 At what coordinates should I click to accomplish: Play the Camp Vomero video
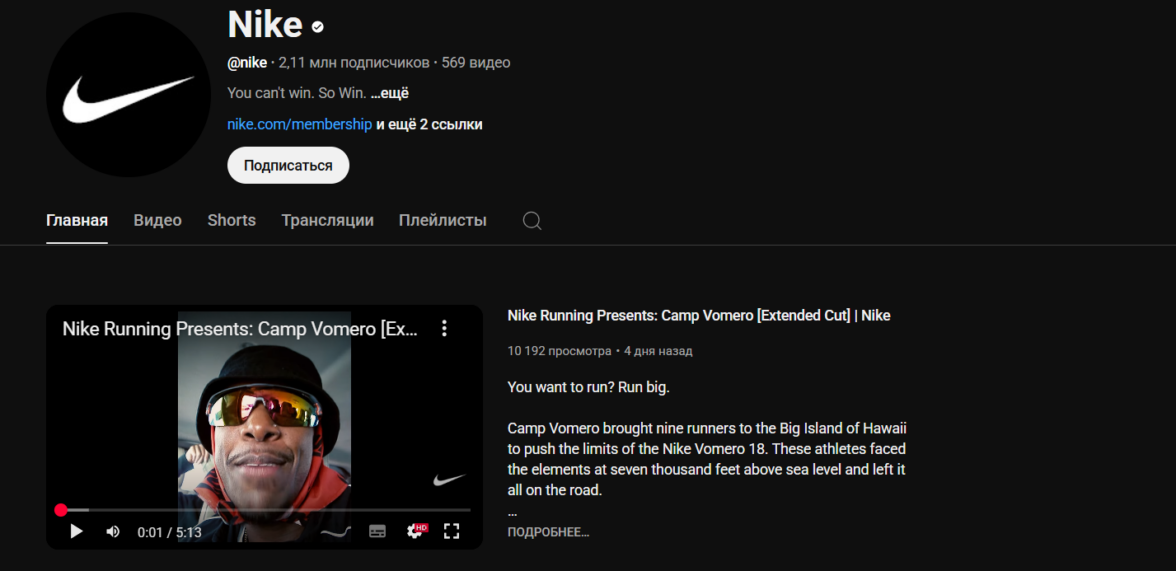(76, 532)
